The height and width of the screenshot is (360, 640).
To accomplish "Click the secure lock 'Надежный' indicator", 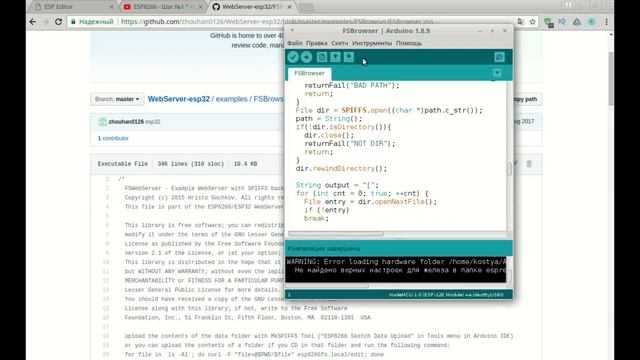I will click(92, 22).
